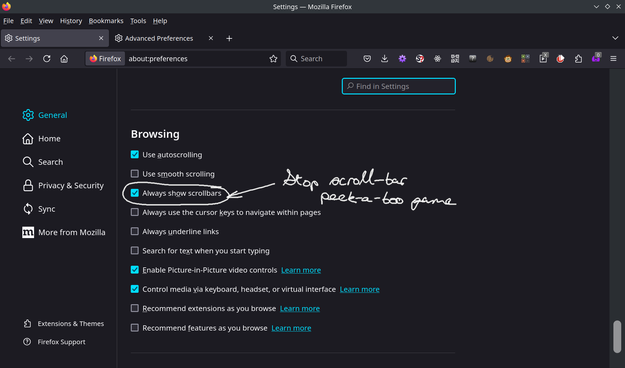Reload the current page
The image size is (625, 368).
tap(47, 59)
